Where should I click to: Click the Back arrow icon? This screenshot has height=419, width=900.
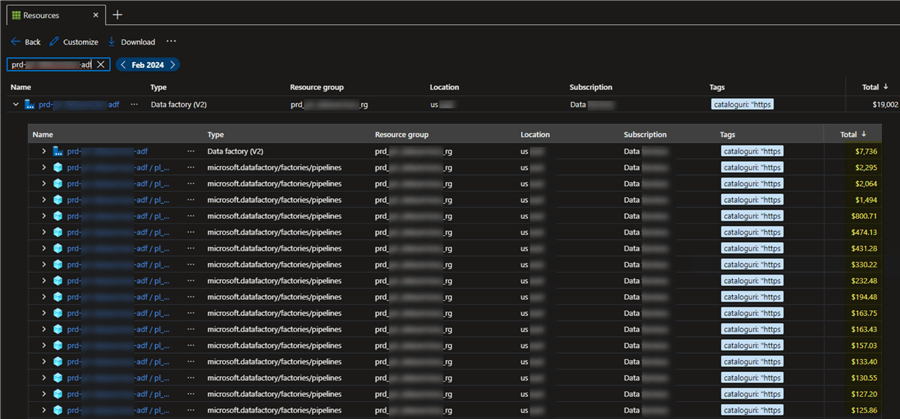click(14, 42)
